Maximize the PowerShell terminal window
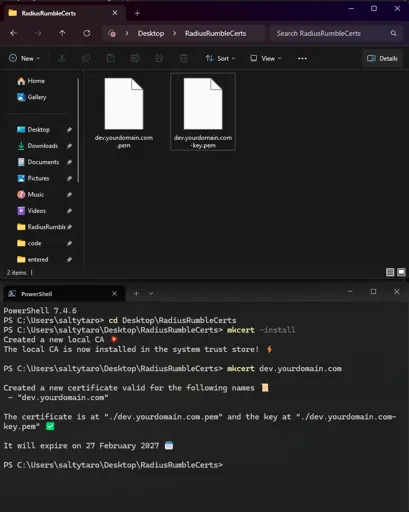Image resolution: width=409 pixels, height=512 pixels. [373, 292]
